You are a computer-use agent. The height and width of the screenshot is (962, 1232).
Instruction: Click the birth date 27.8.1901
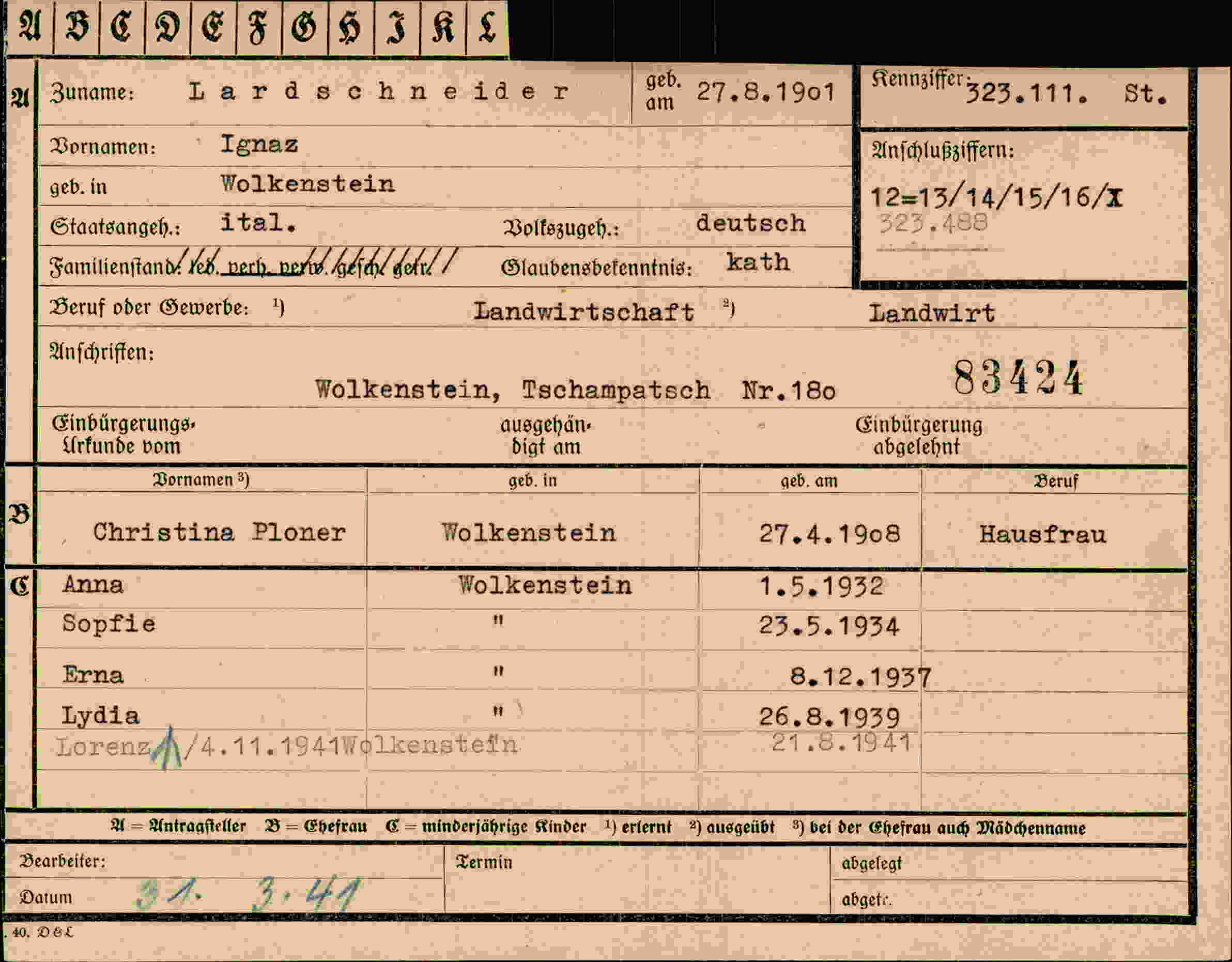[765, 92]
